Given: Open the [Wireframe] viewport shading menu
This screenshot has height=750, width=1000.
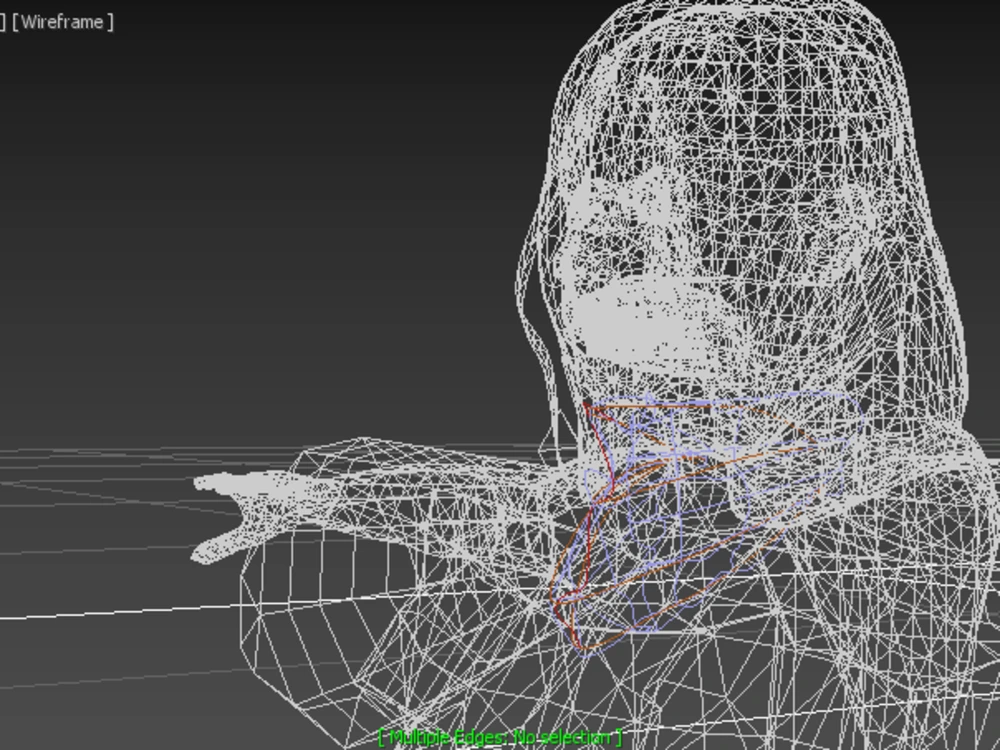Looking at the screenshot, I should click(62, 22).
